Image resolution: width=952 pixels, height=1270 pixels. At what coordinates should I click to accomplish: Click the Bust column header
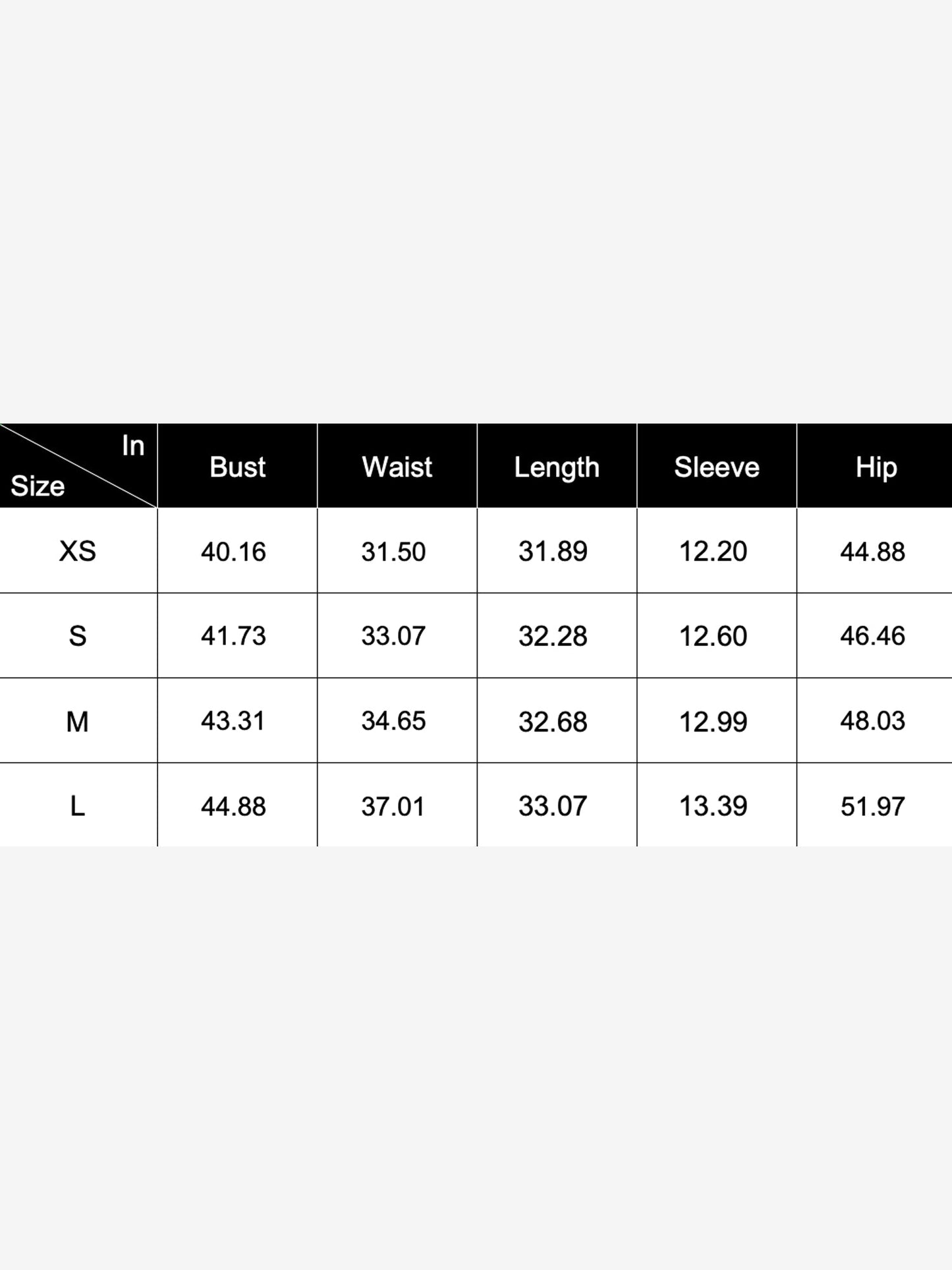(237, 467)
